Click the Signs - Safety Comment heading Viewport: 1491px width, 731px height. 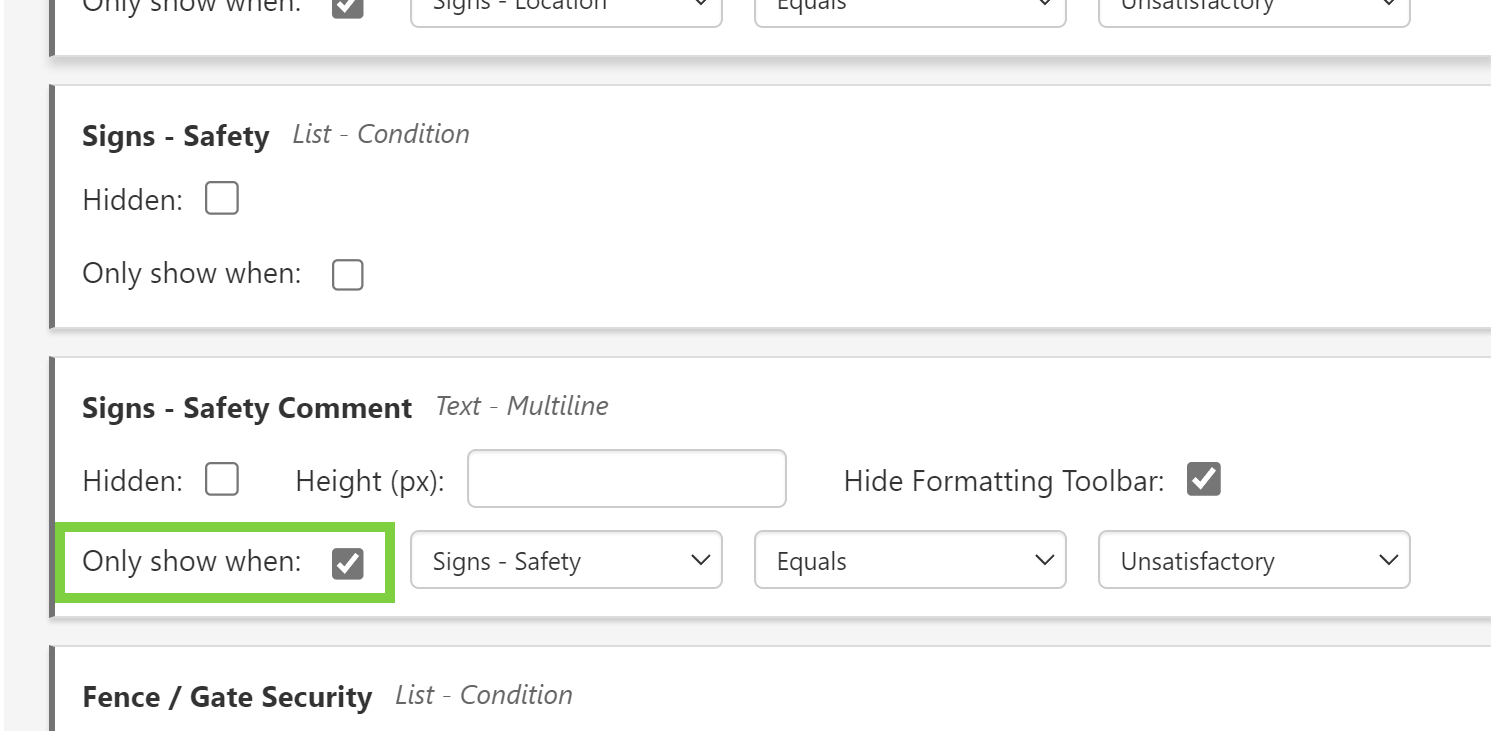(x=247, y=408)
